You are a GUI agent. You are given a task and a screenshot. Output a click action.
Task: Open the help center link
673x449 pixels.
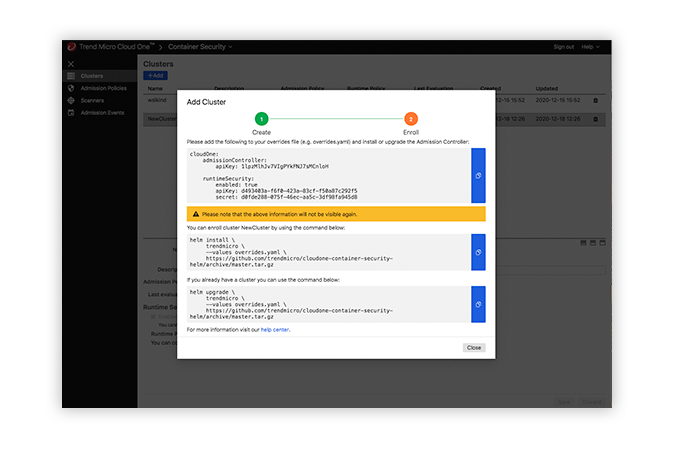(x=275, y=330)
